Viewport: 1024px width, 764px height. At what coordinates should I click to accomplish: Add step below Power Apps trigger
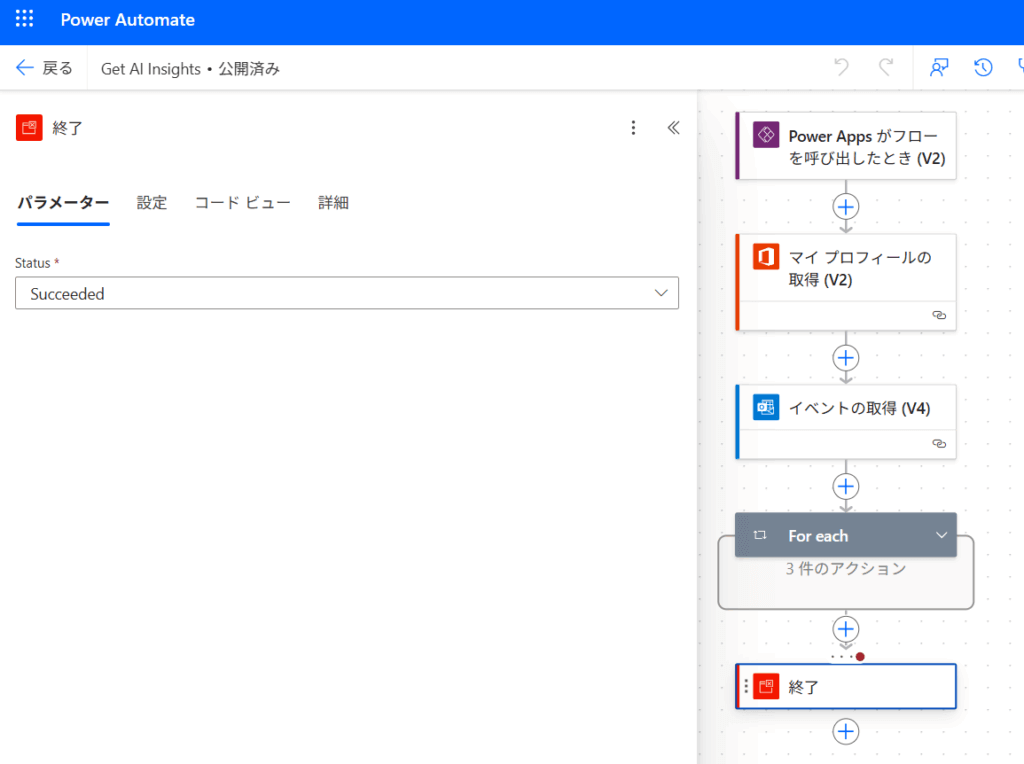[846, 207]
